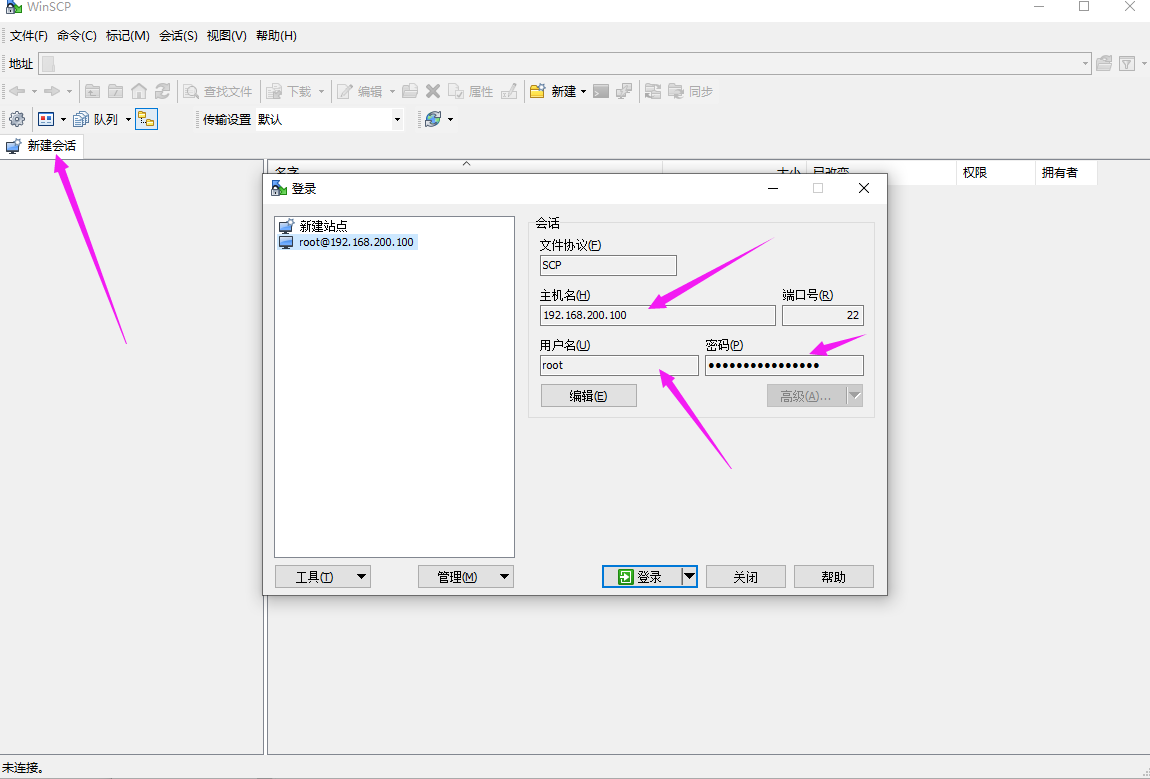The image size is (1150, 779).
Task: Open the 帮助(H) menu
Action: pos(276,35)
